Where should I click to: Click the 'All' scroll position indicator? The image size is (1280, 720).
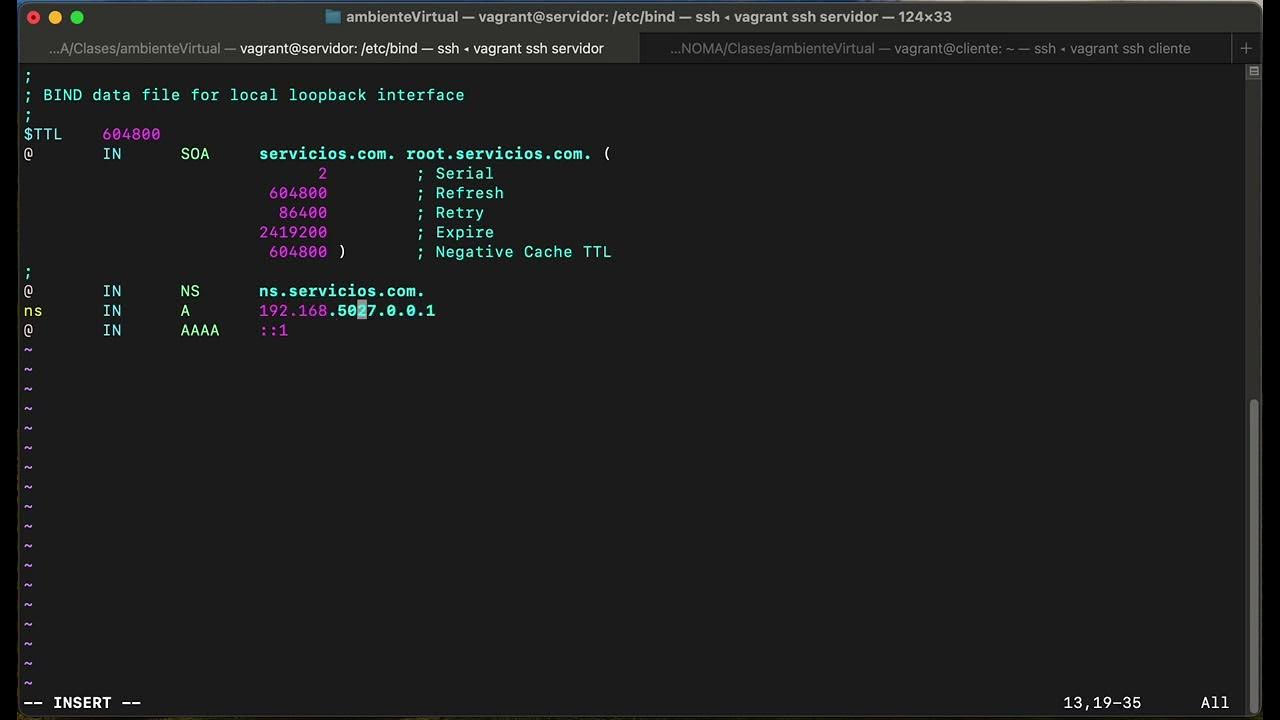1215,703
